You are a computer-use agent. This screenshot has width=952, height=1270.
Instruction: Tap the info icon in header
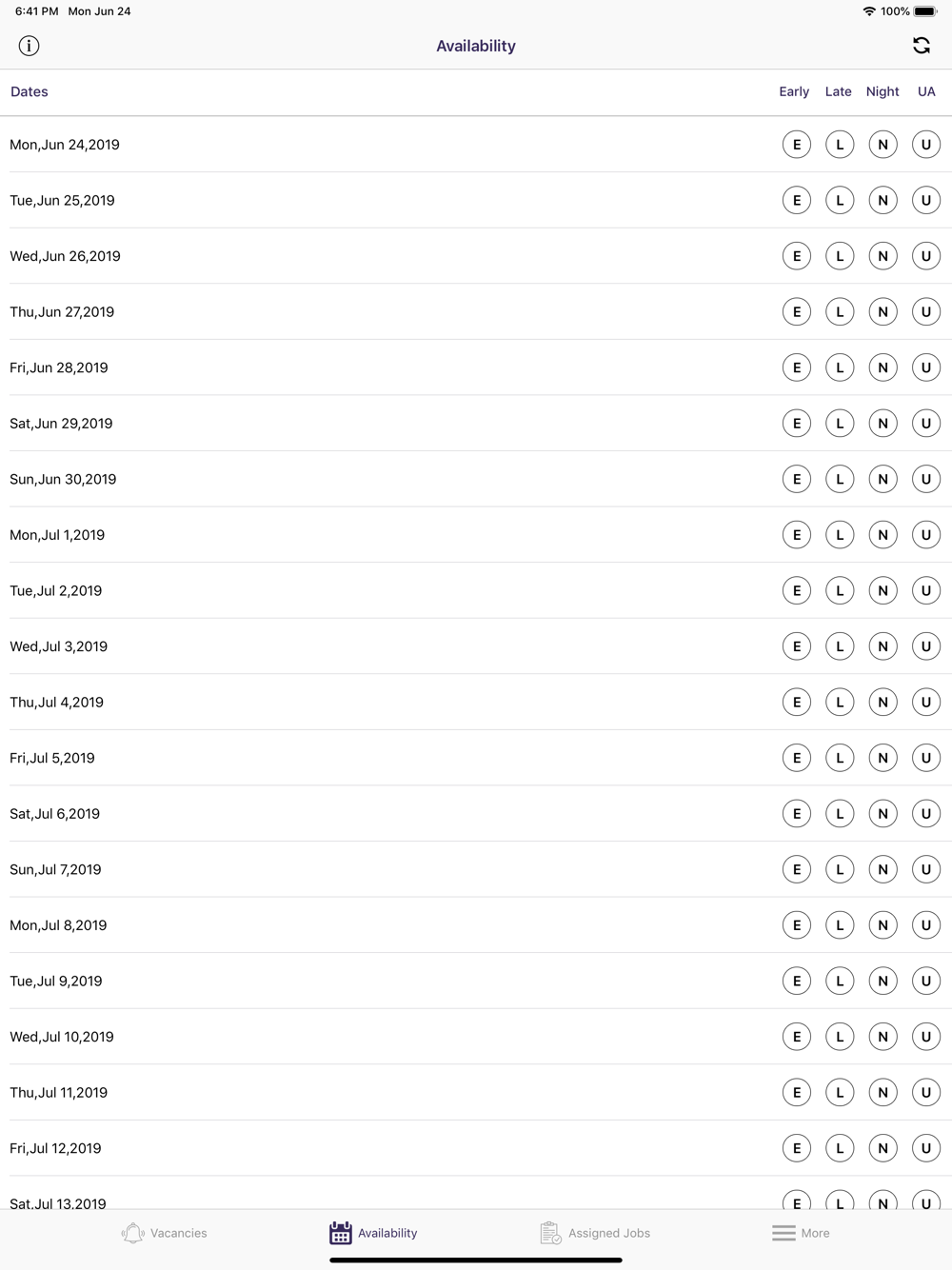pyautogui.click(x=29, y=46)
